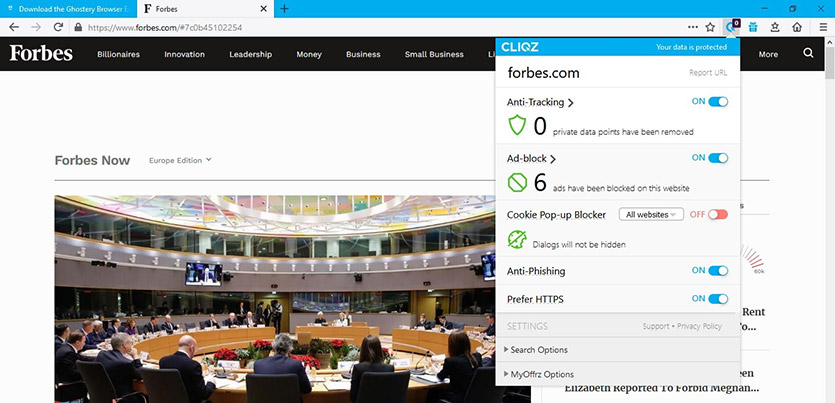Click the Cookie Pop-up Blocker cookie icon

click(x=517, y=240)
